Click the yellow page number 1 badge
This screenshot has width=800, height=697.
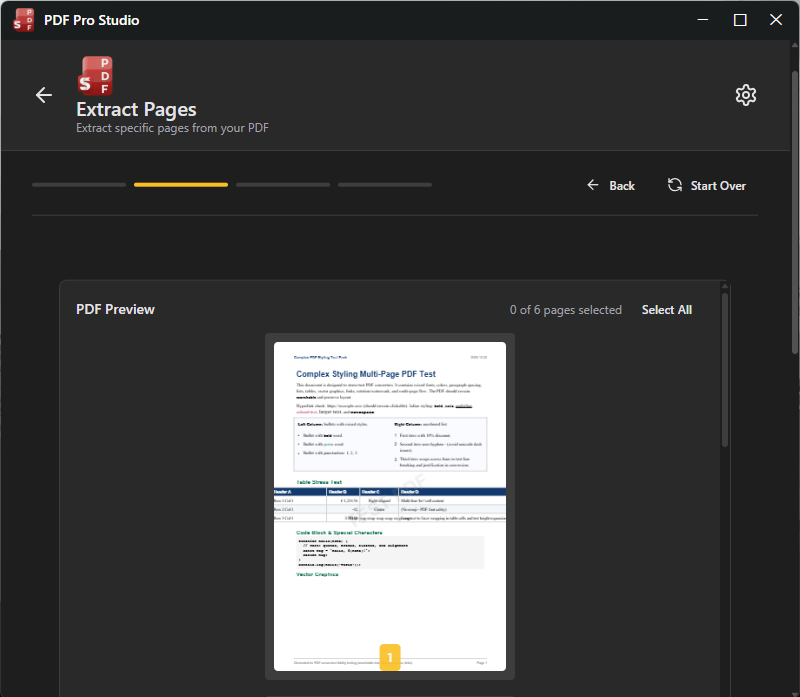[x=390, y=657]
